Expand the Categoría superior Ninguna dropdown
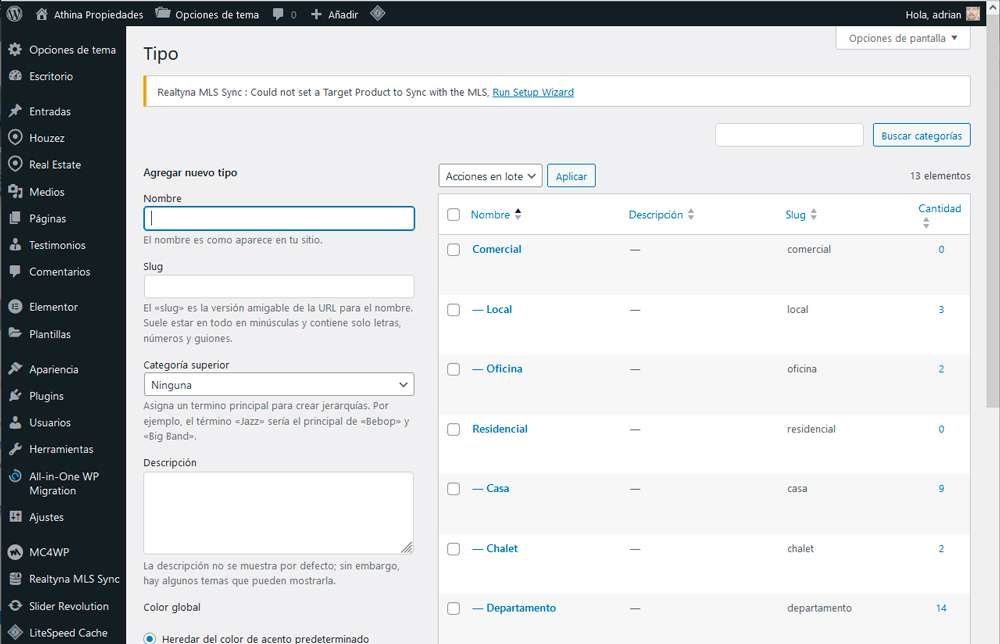The width and height of the screenshot is (1000, 644). 279,384
